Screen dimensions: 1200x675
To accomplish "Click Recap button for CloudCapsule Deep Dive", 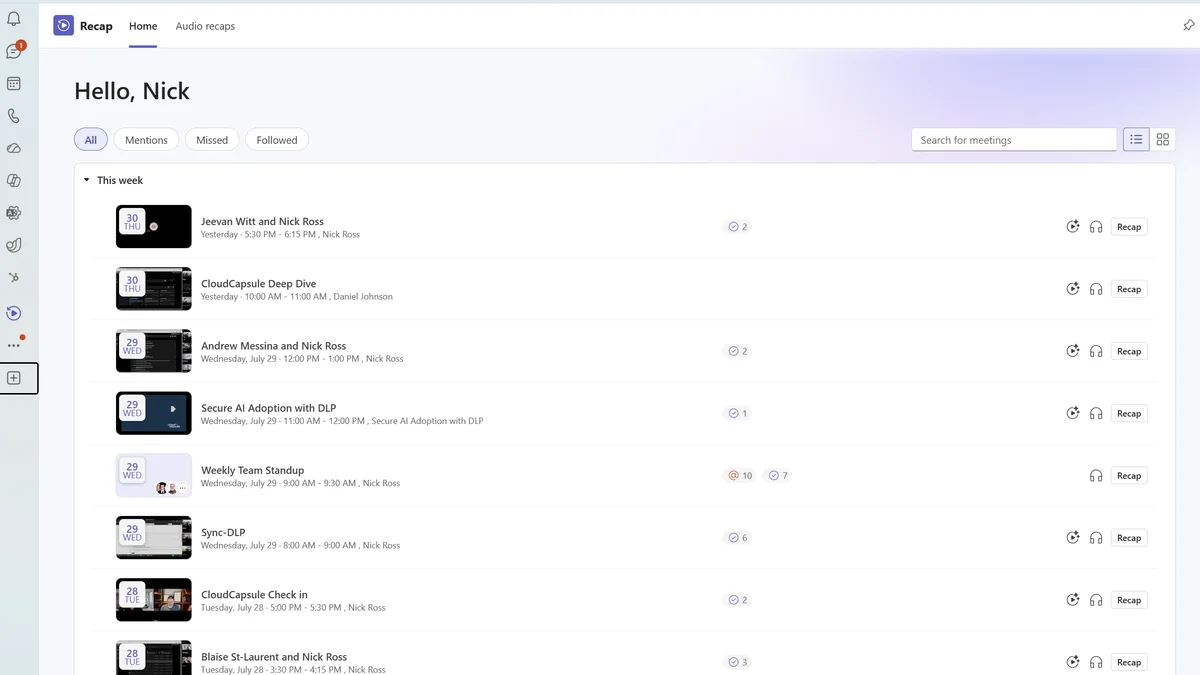I will 1129,289.
